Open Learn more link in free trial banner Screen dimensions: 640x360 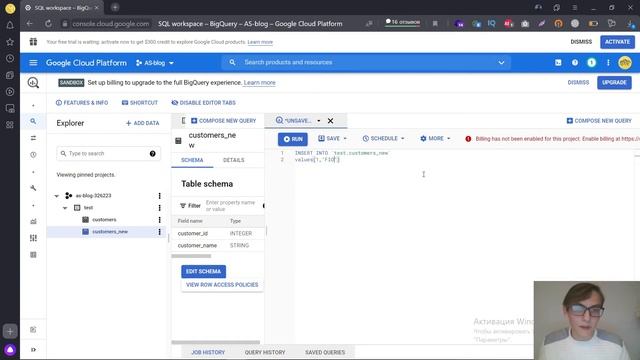click(260, 42)
